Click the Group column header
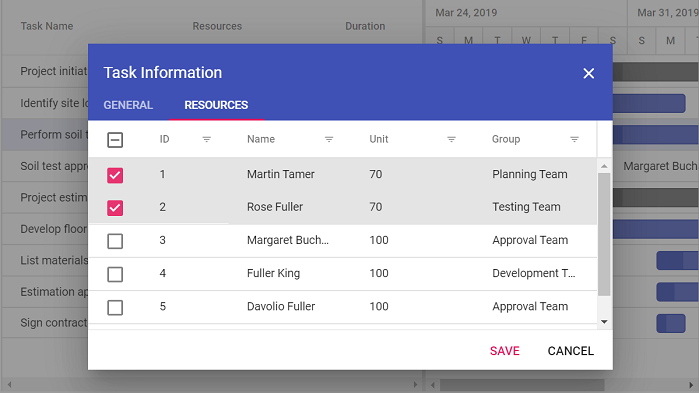This screenshot has width=699, height=393. coord(506,139)
